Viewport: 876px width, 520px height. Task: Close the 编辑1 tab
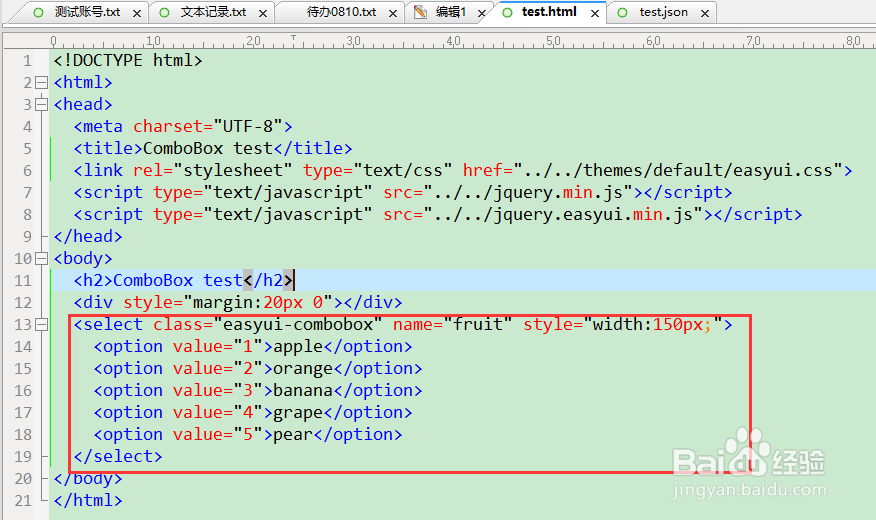(x=482, y=13)
